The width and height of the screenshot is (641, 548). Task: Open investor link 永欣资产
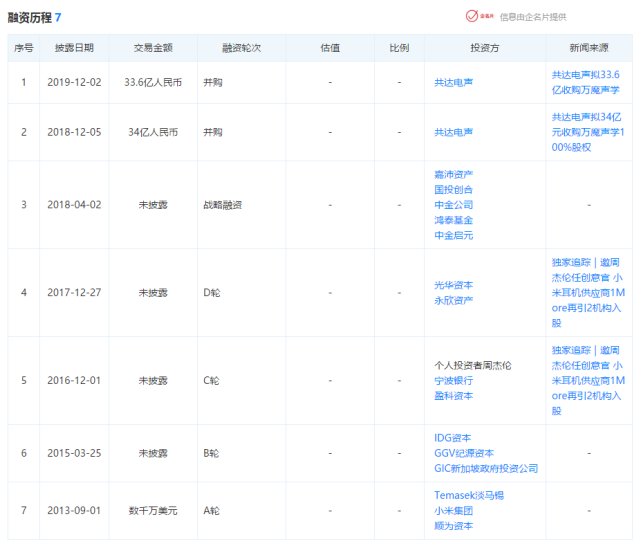tap(453, 300)
